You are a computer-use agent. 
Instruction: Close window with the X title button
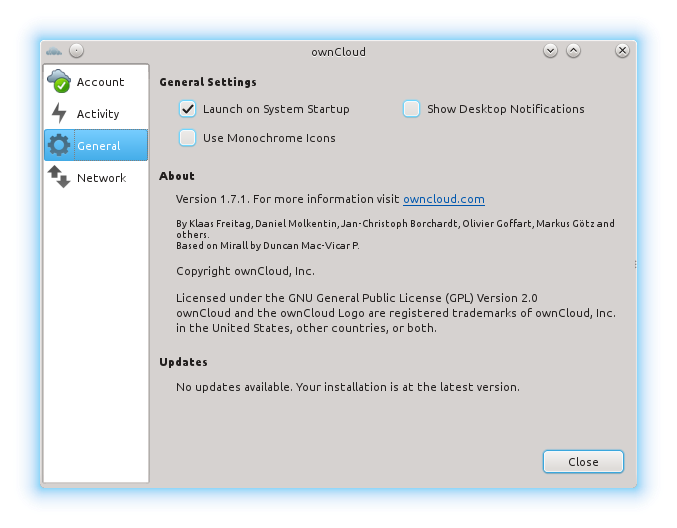(622, 51)
